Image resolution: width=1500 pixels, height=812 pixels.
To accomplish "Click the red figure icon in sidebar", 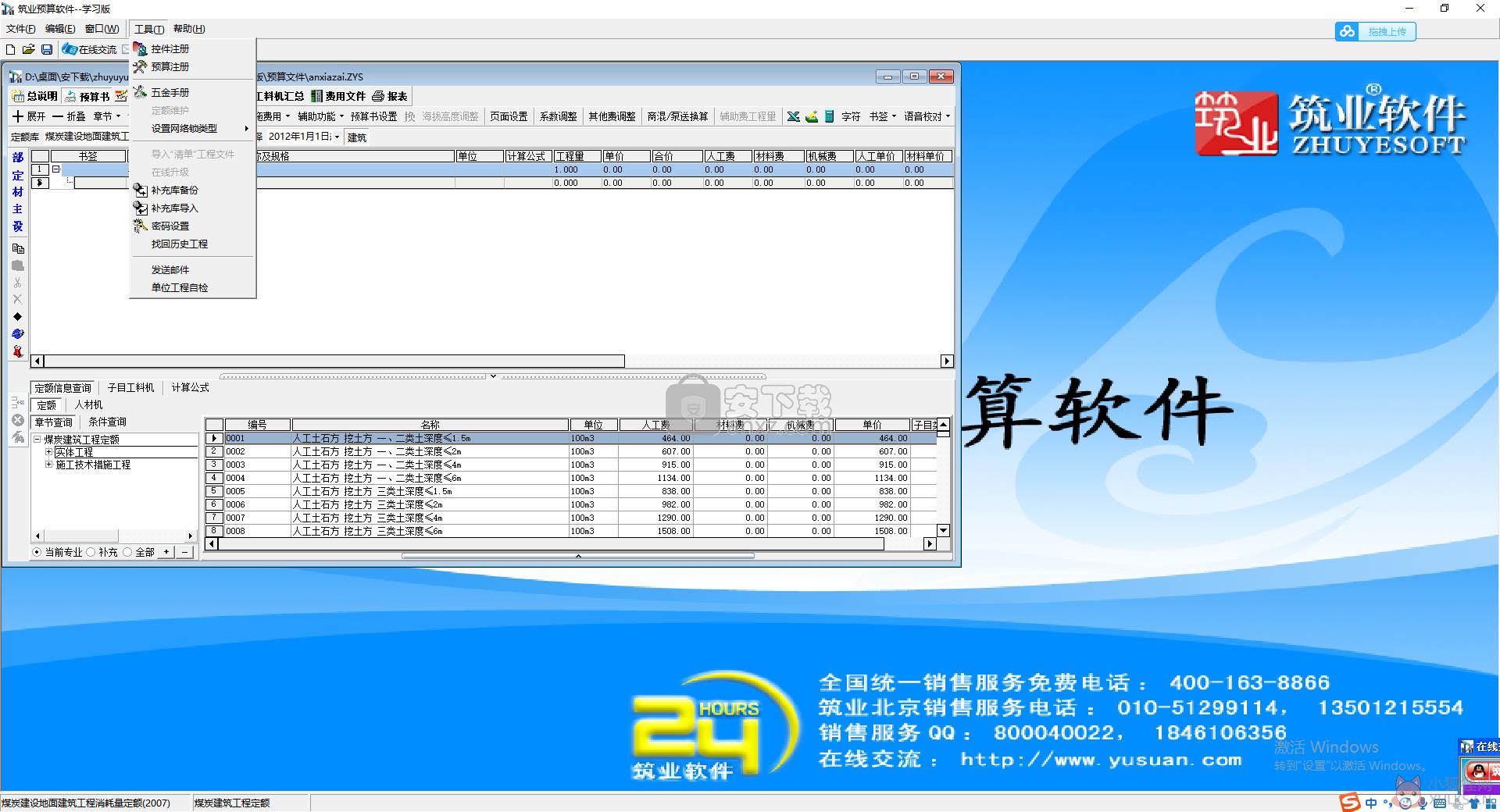I will click(x=18, y=351).
